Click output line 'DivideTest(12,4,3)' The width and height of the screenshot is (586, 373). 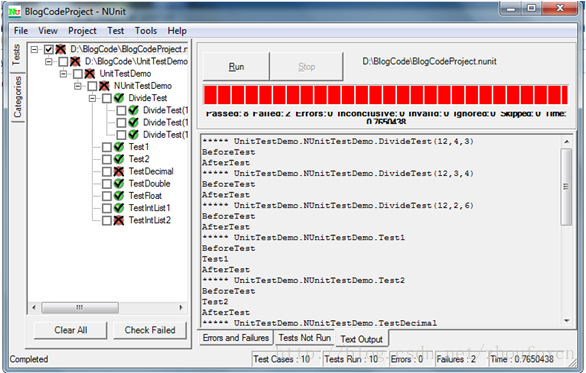click(426, 142)
